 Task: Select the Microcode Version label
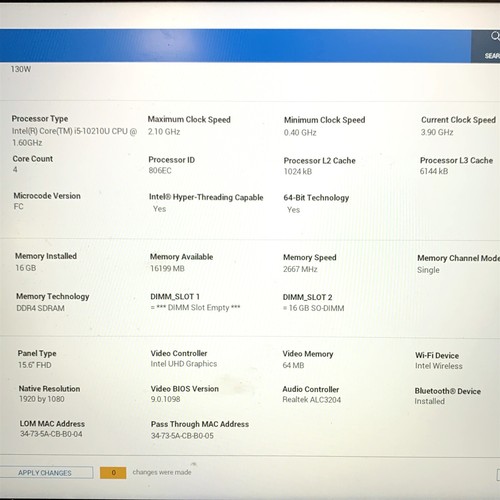tap(47, 196)
